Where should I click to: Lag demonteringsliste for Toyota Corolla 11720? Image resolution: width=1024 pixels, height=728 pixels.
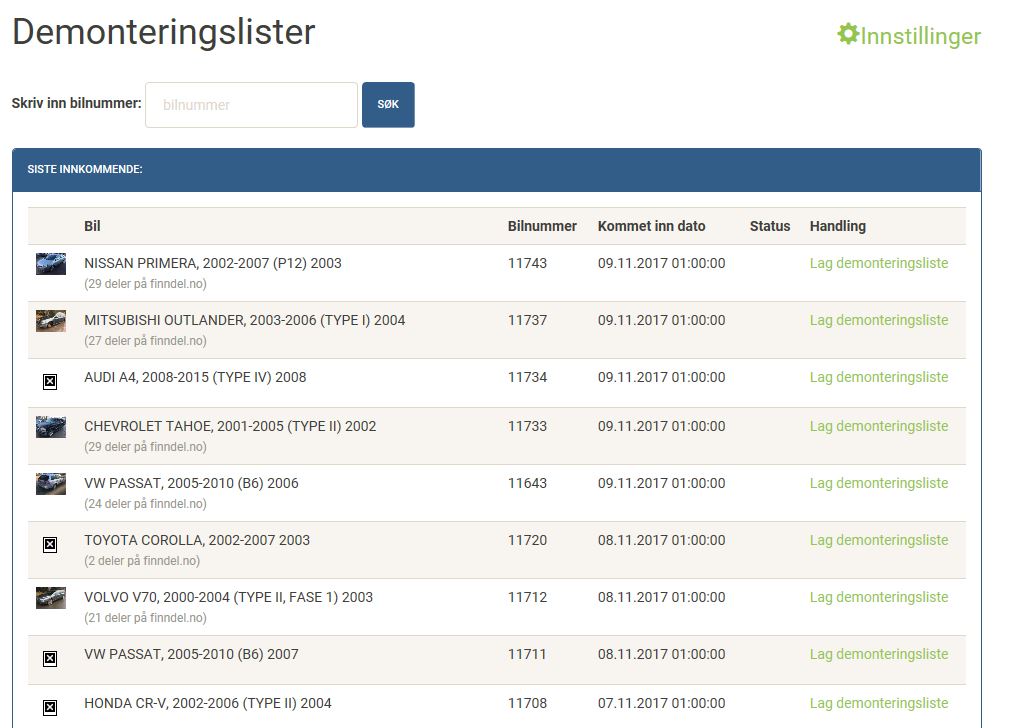[878, 540]
